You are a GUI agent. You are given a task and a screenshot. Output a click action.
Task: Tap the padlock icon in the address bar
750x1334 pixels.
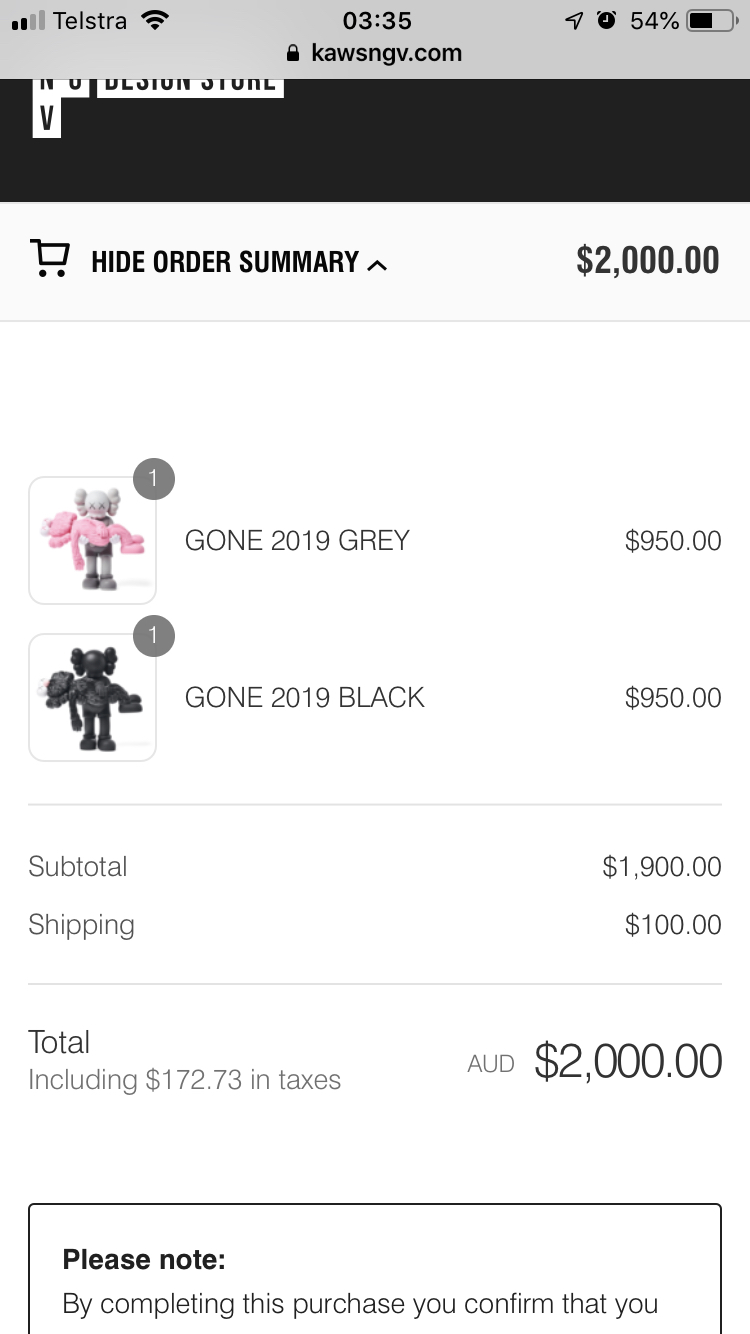pyautogui.click(x=293, y=53)
